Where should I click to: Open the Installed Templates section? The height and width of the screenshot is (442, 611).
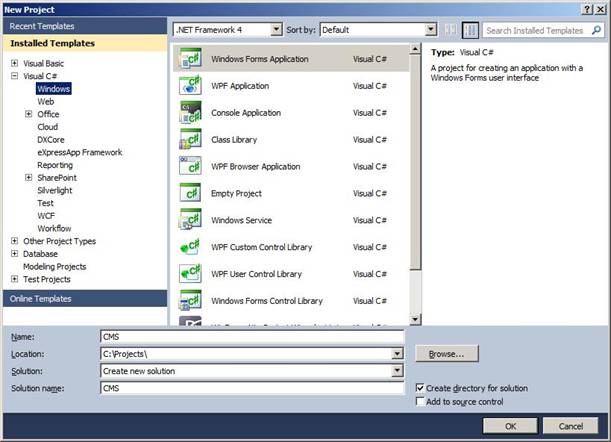tap(85, 43)
